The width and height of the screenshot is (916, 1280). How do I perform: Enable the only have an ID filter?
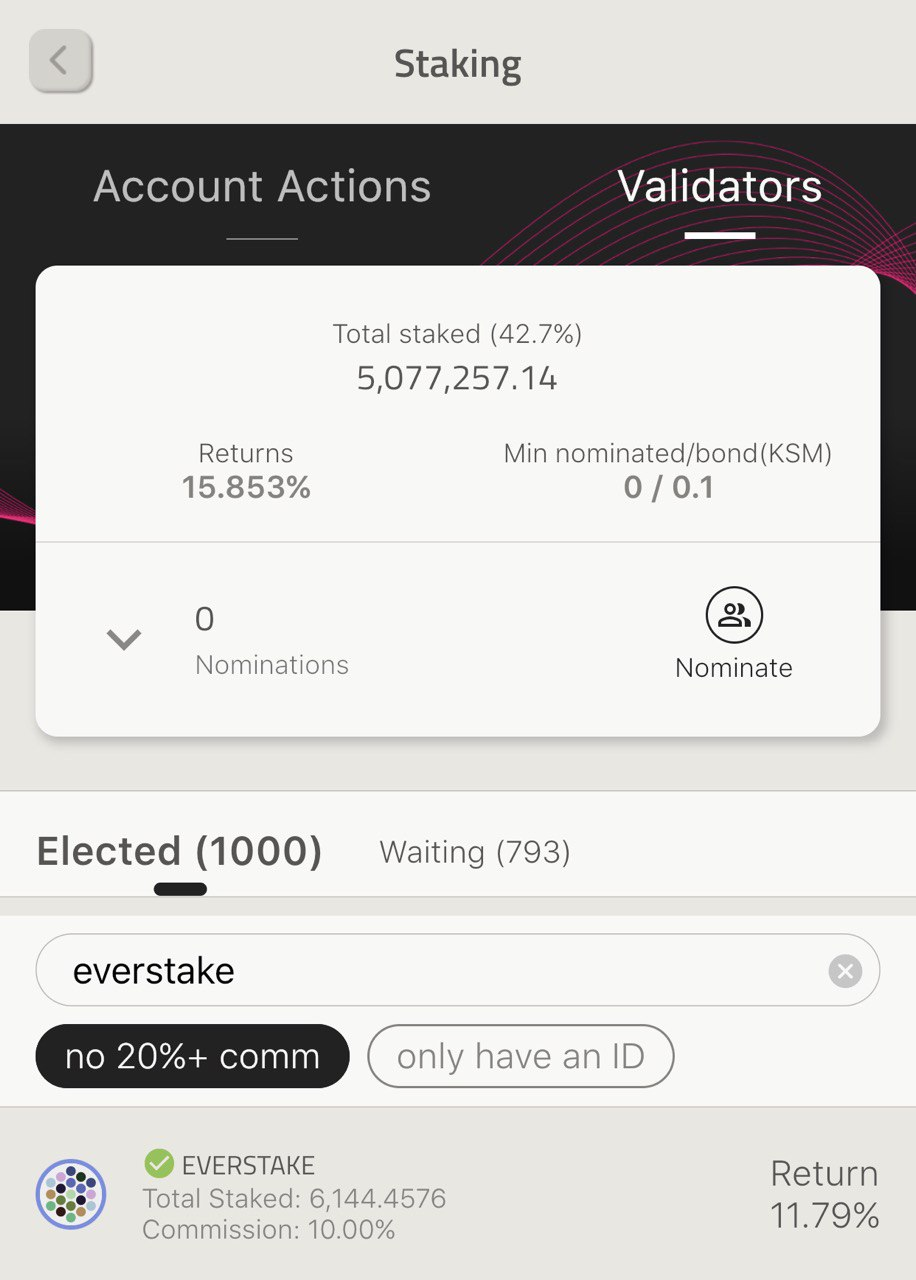tap(521, 1056)
